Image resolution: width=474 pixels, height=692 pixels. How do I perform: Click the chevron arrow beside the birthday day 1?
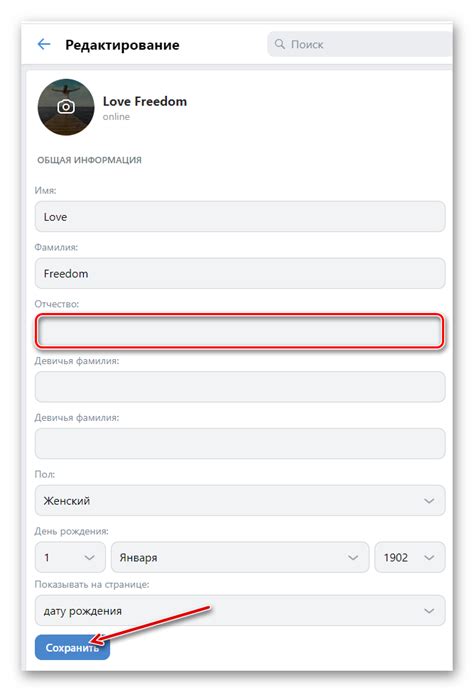(90, 558)
